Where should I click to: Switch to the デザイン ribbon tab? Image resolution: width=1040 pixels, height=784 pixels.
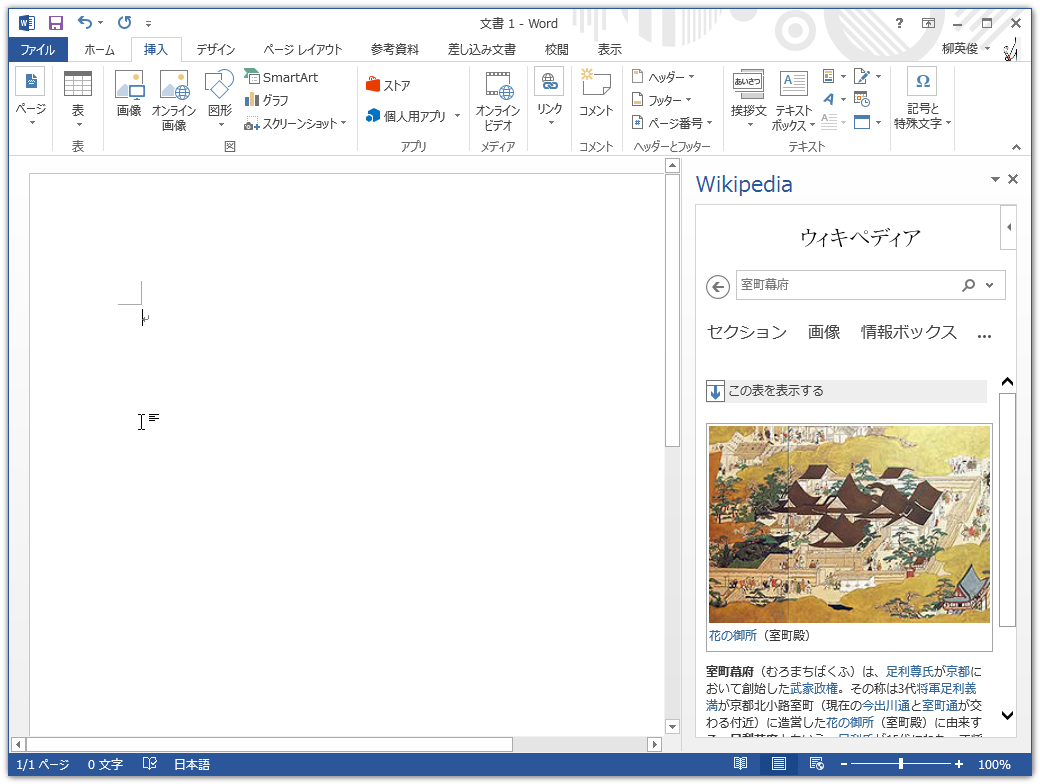215,48
